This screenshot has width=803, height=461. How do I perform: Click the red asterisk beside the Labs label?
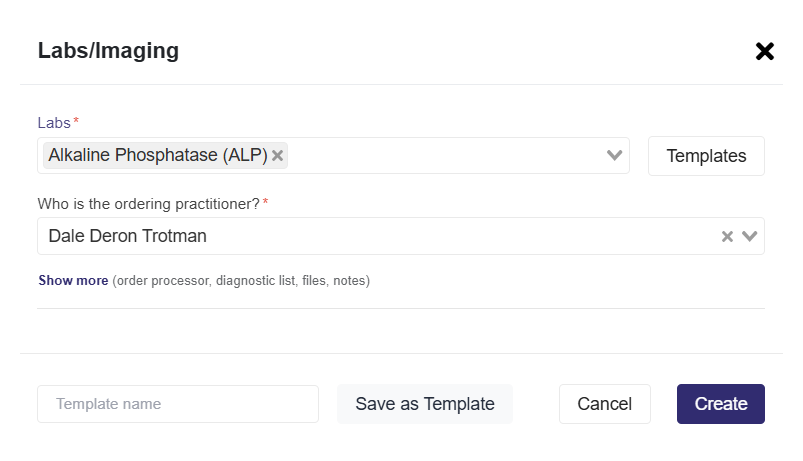(77, 121)
